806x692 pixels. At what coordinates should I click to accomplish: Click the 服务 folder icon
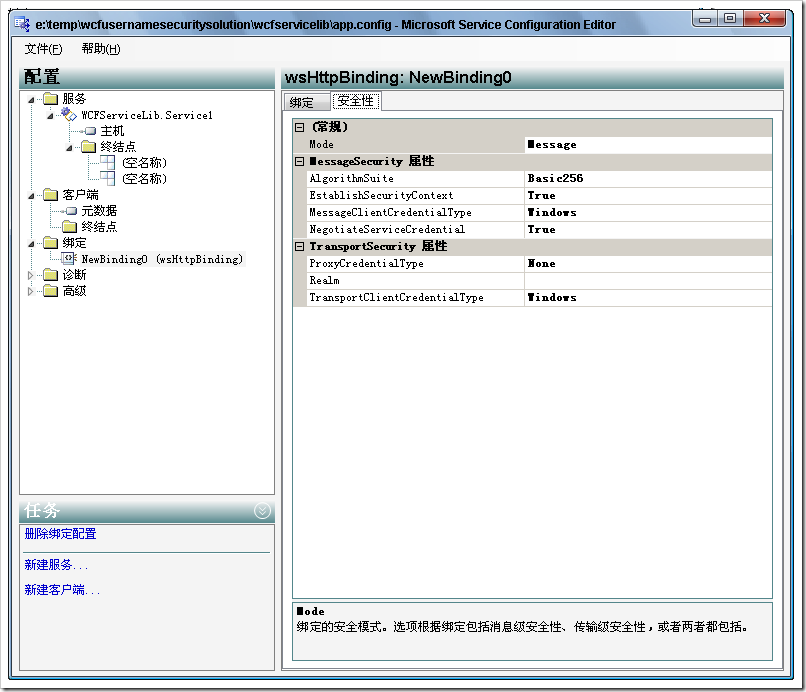50,98
